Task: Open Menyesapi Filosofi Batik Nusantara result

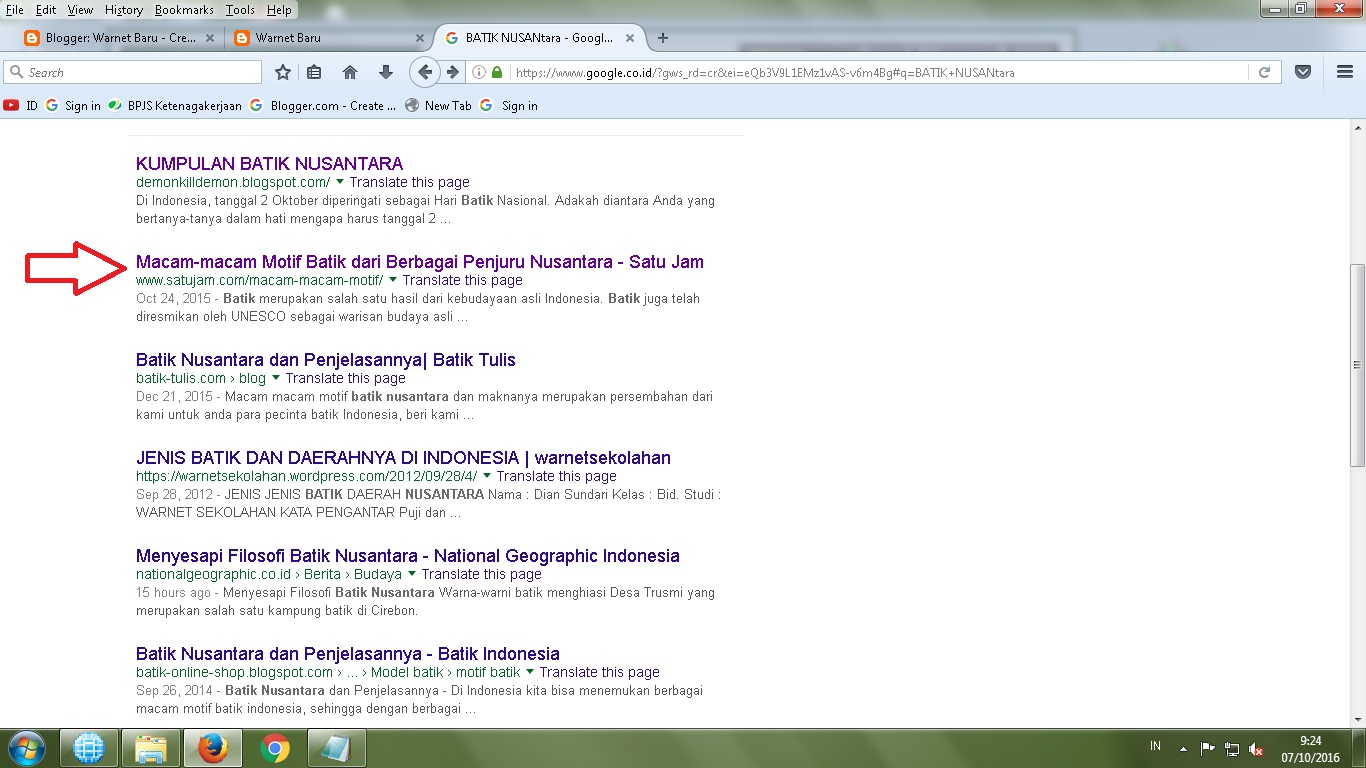Action: 408,555
